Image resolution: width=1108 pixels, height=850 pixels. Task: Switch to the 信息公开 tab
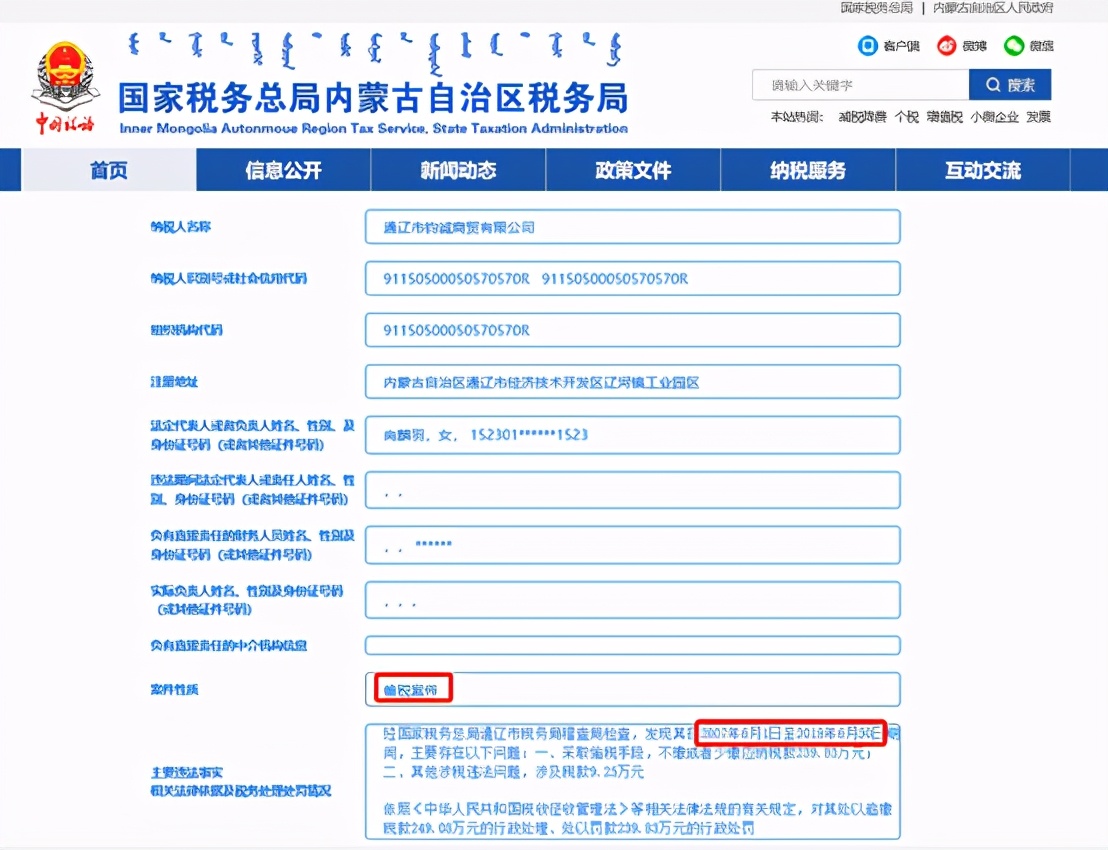click(282, 170)
